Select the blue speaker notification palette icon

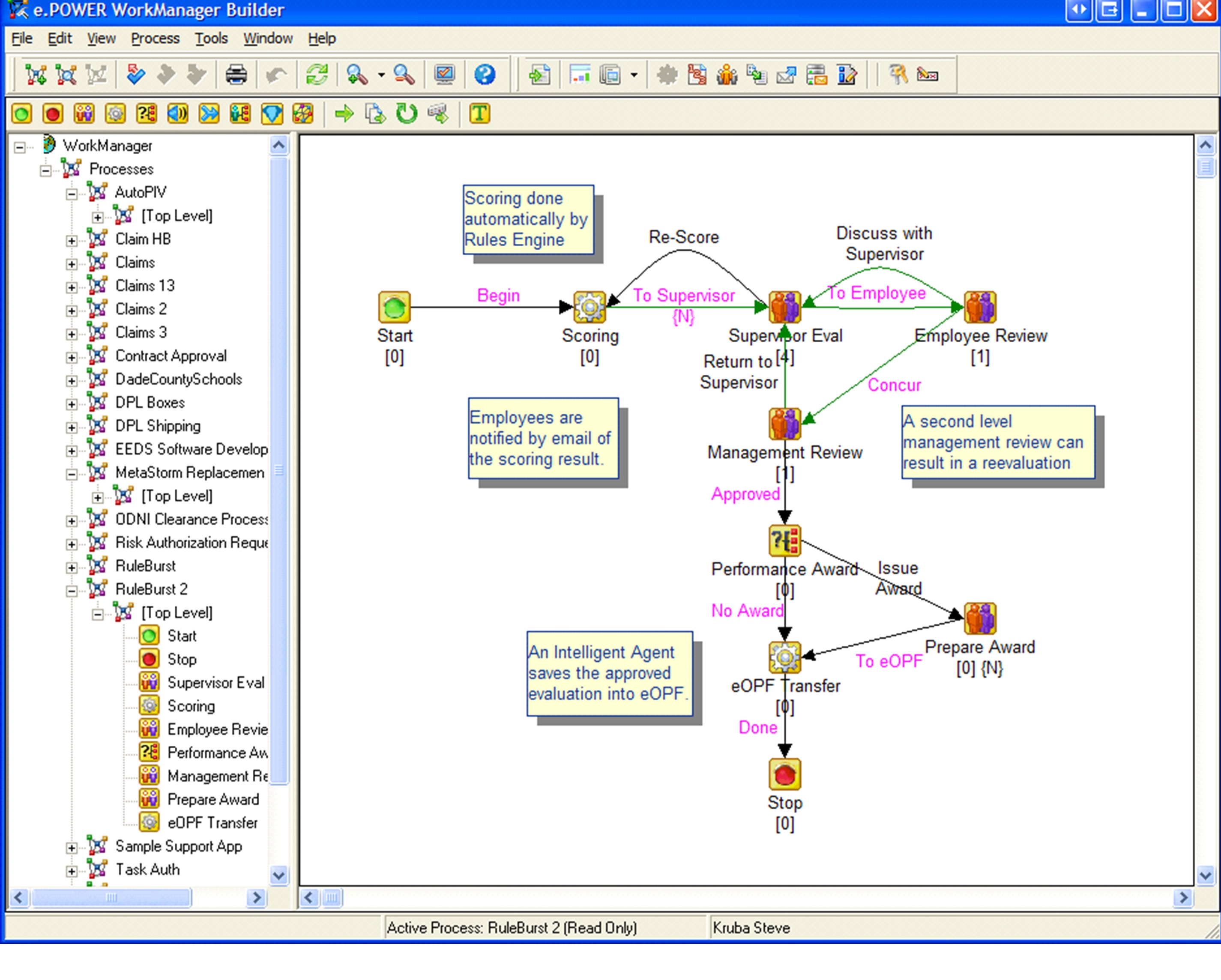pos(178,114)
